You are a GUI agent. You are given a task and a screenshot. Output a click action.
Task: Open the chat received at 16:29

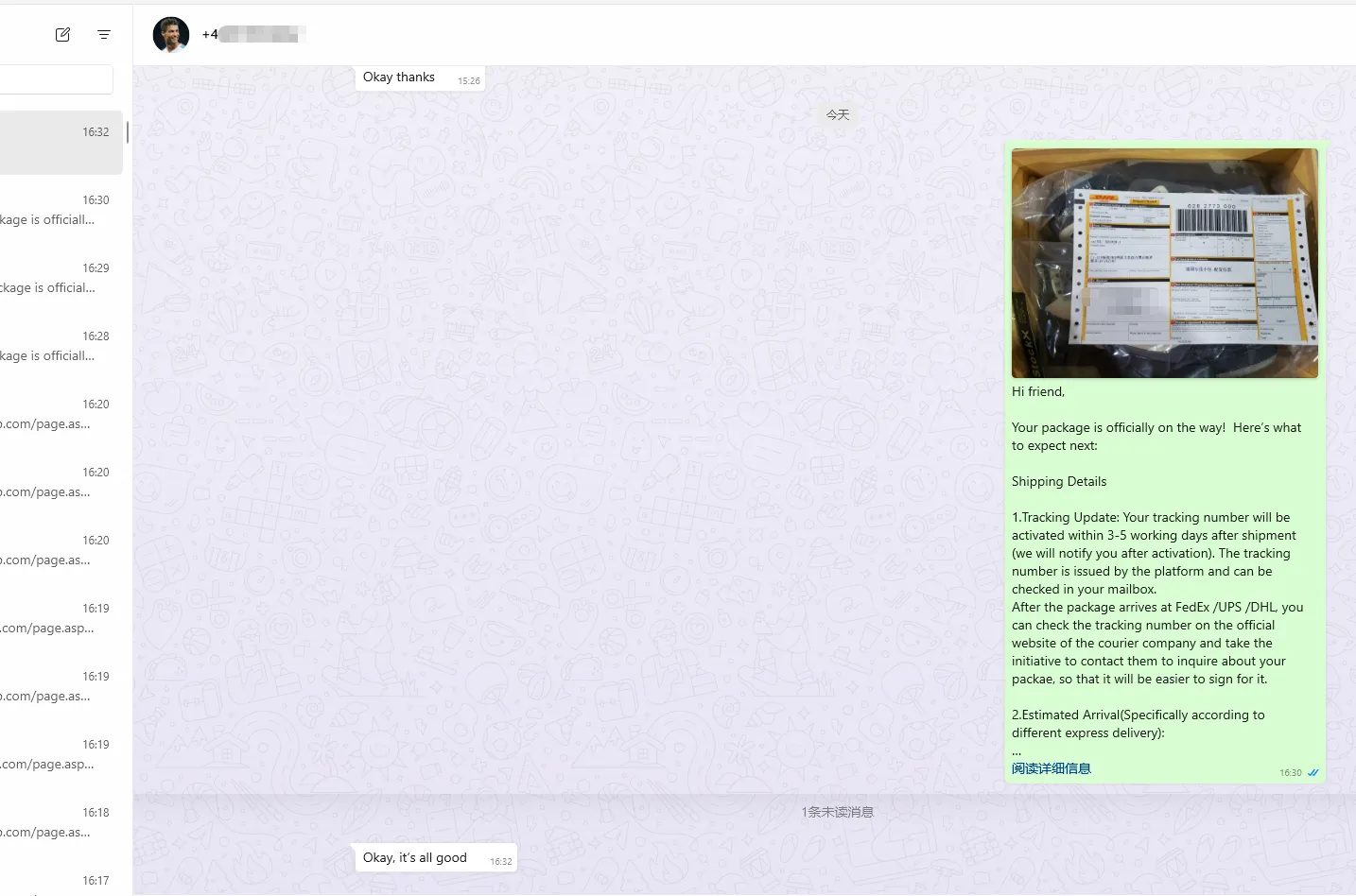(57, 279)
